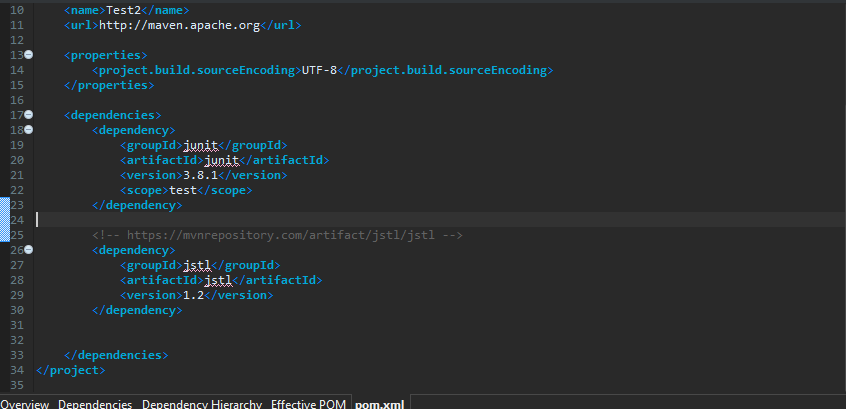Open the Effective POM tab

(x=308, y=403)
